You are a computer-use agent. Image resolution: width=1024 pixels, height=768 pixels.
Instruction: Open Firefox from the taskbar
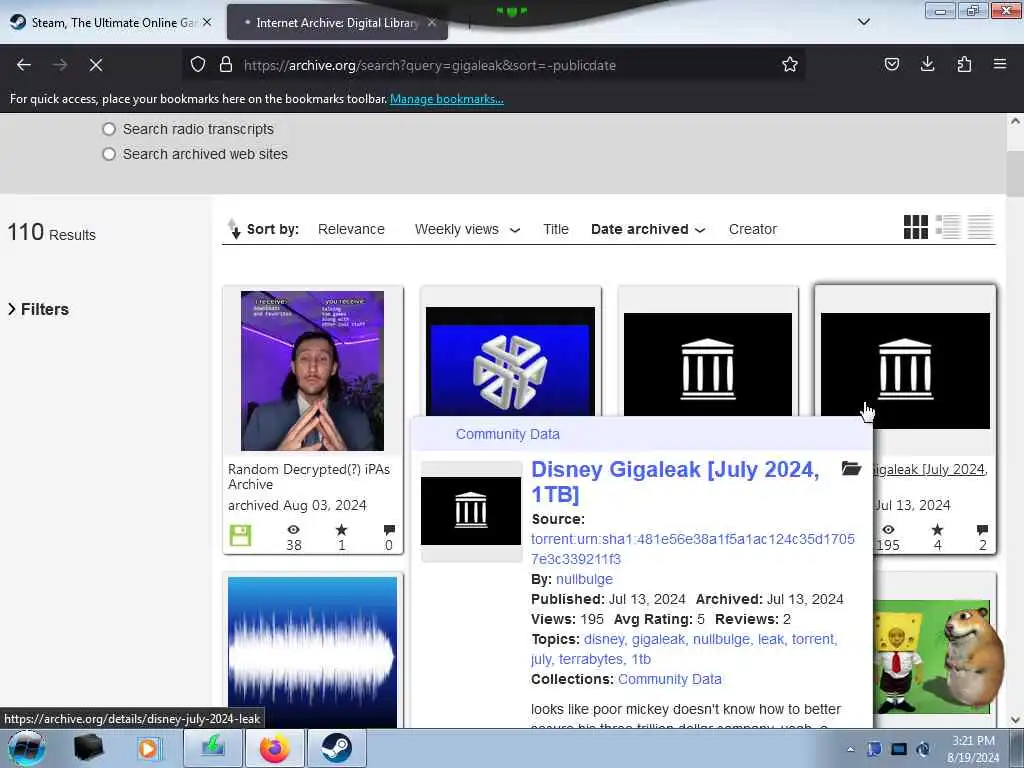(x=274, y=748)
